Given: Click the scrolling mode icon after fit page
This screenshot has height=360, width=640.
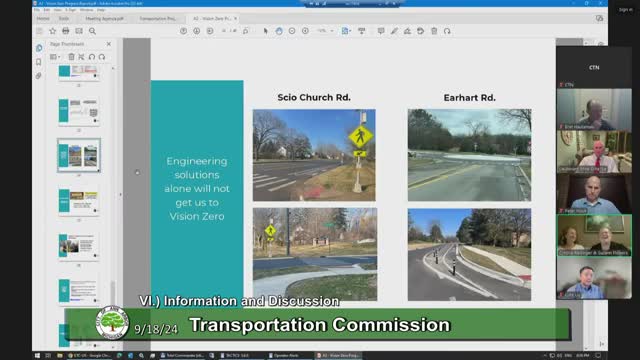Looking at the screenshot, I should (x=362, y=31).
